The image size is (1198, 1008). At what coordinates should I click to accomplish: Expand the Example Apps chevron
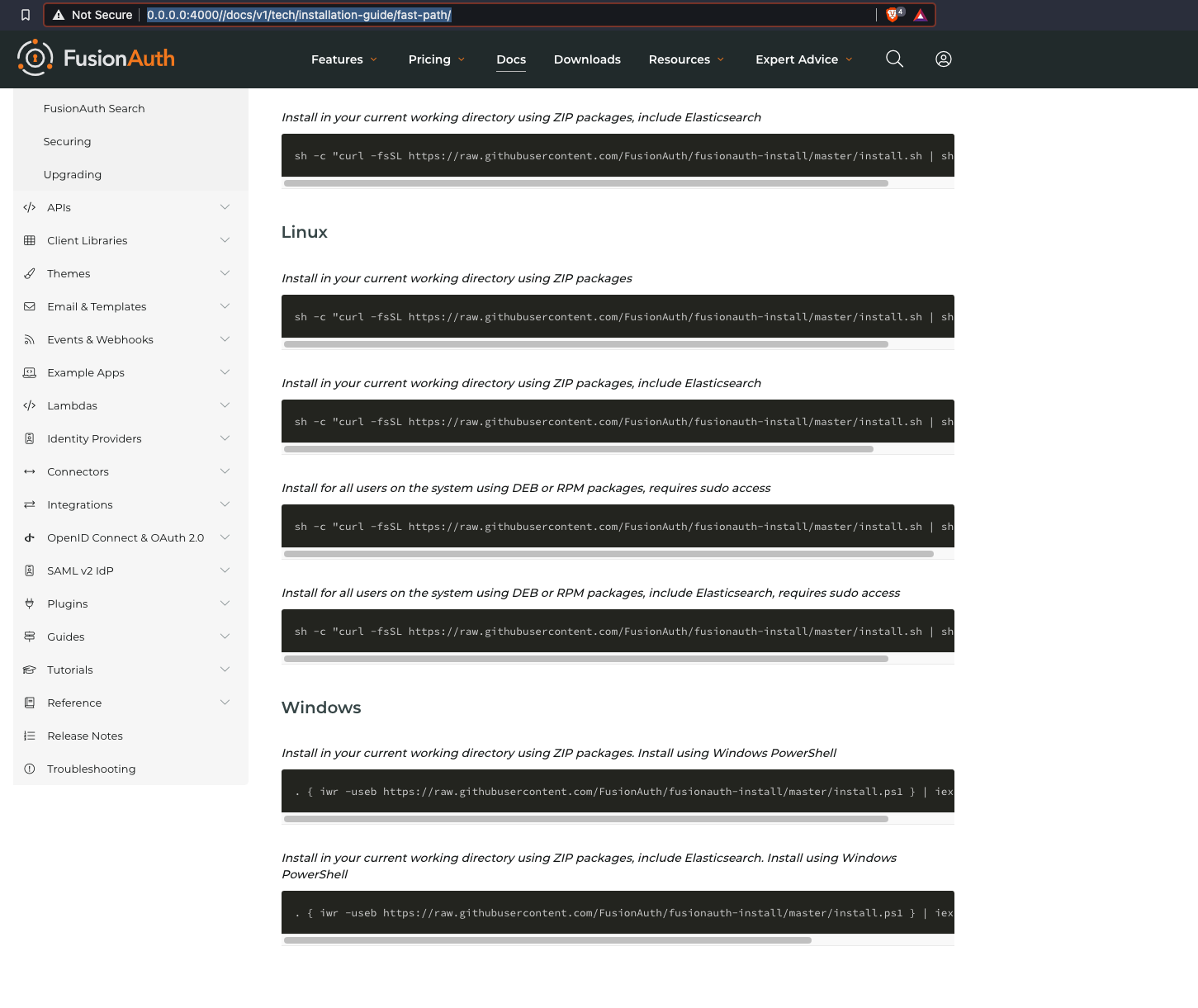point(225,372)
